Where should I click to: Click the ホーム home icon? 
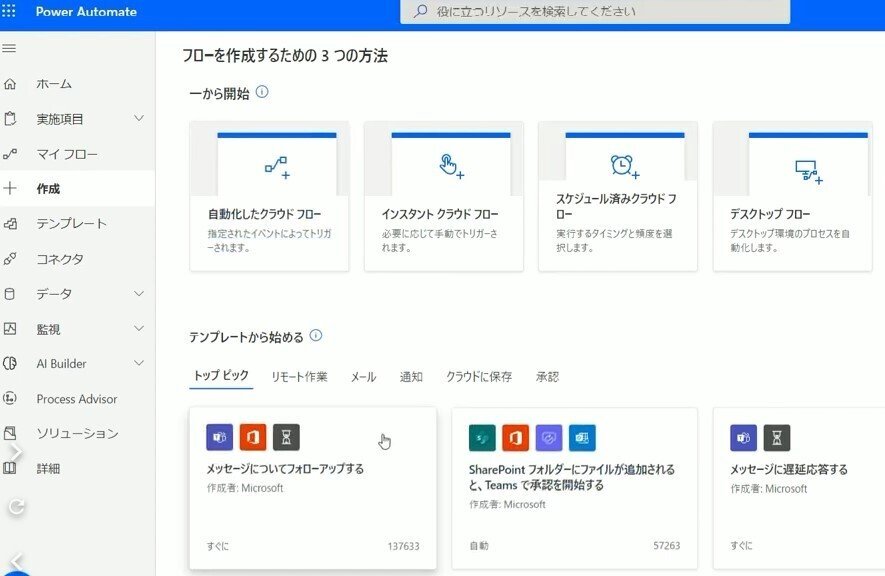coord(10,84)
